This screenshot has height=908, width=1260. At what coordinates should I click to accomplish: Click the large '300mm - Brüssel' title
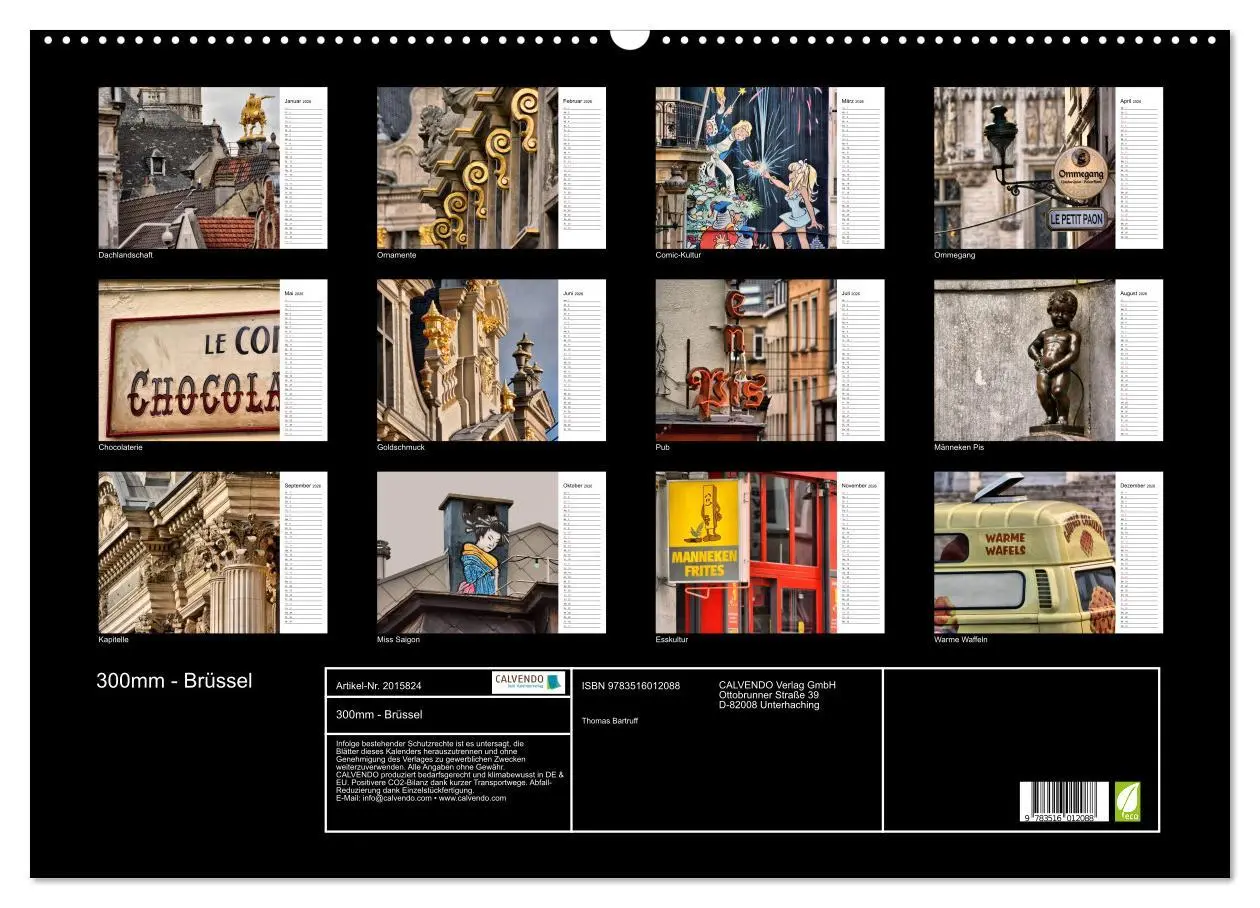tap(174, 681)
